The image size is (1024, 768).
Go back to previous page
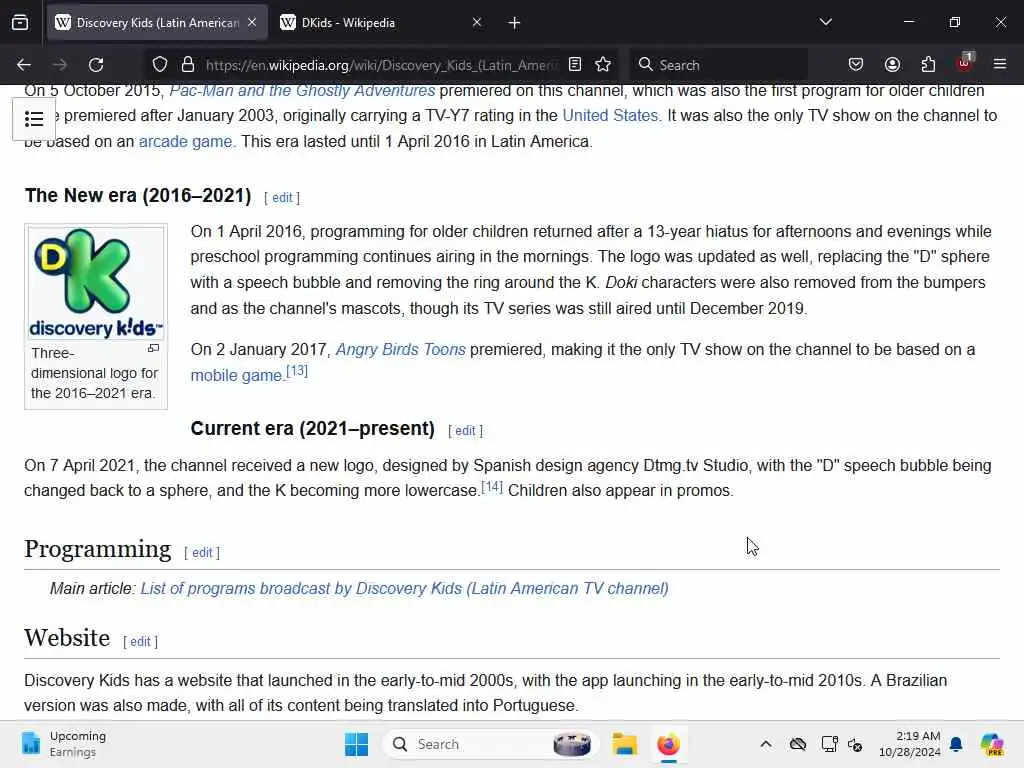point(24,65)
